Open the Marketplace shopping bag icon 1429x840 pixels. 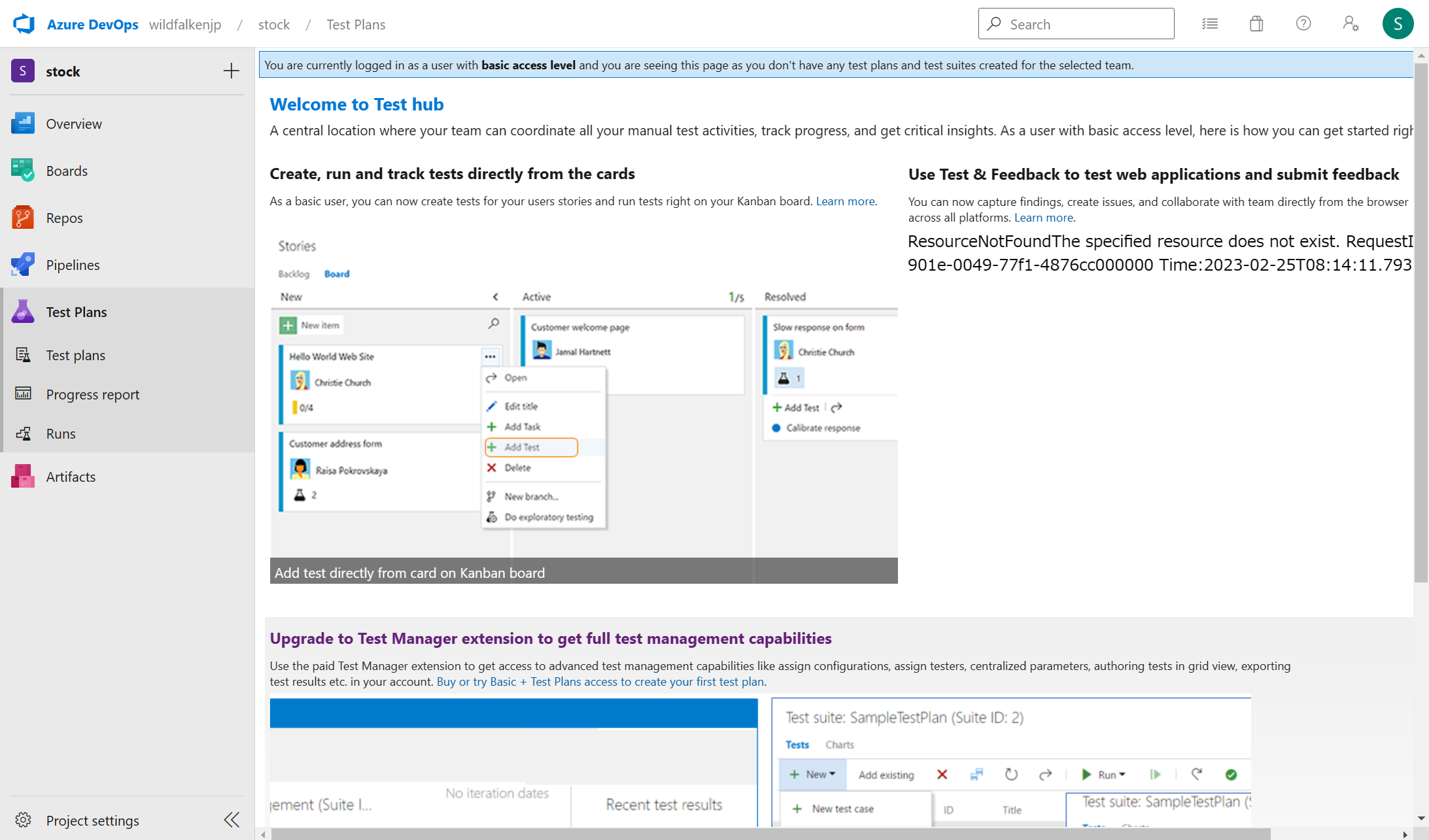click(1256, 24)
